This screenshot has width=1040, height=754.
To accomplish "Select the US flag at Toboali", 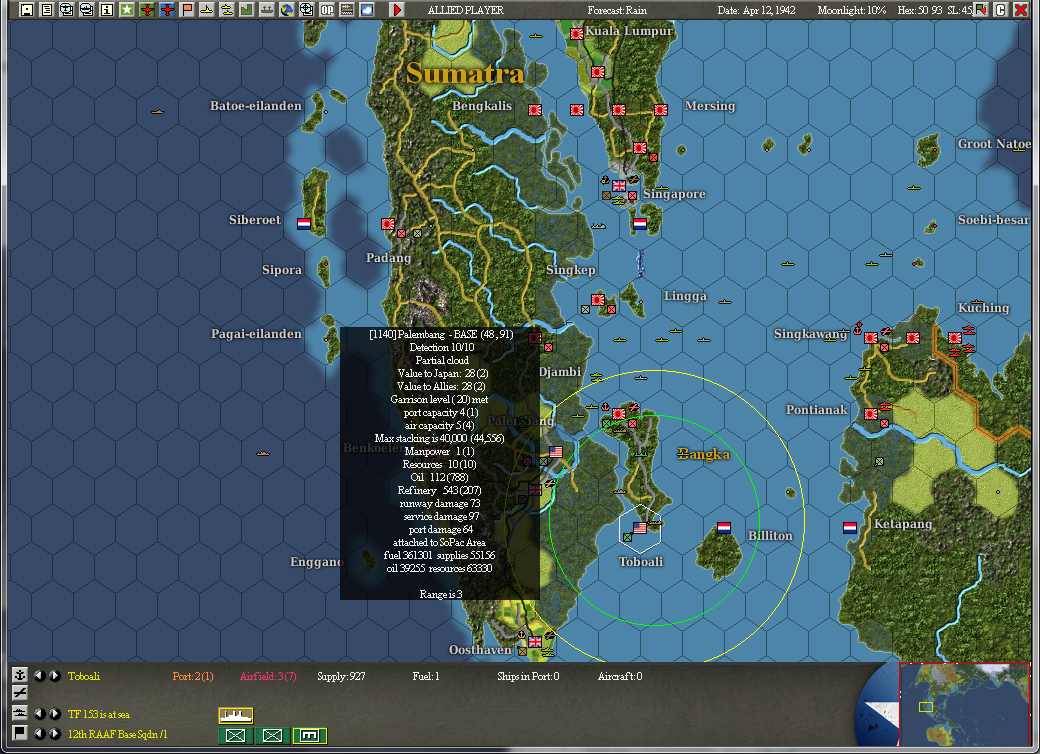I will 639,528.
